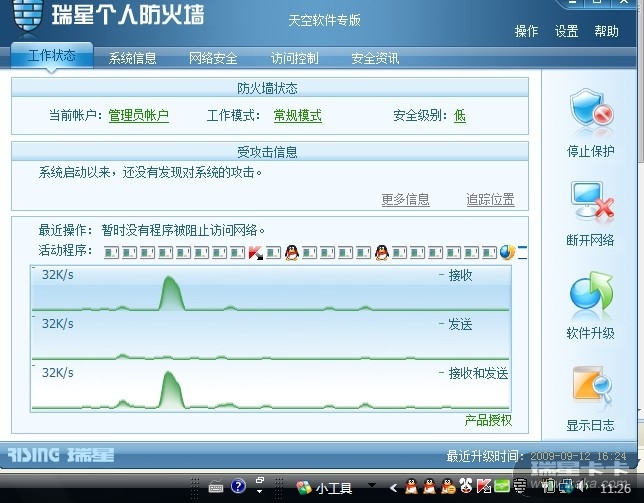This screenshot has width=644, height=503.
Task: Expand dropdown arrow beside 小工具
Action: point(372,485)
